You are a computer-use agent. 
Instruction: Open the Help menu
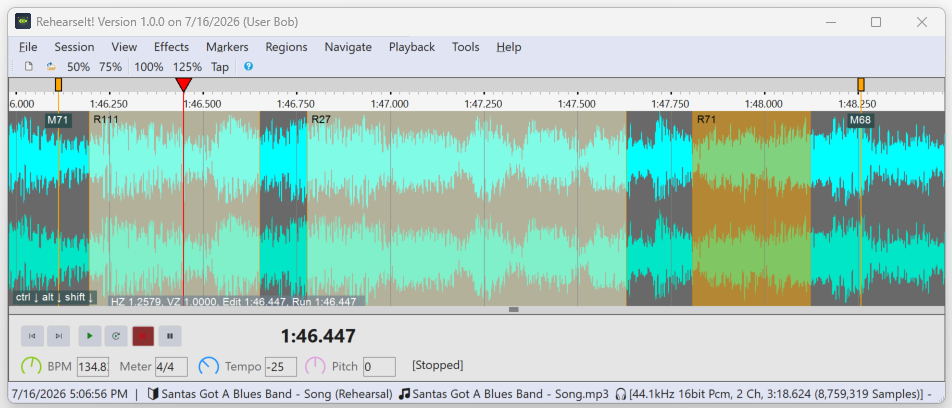click(509, 47)
